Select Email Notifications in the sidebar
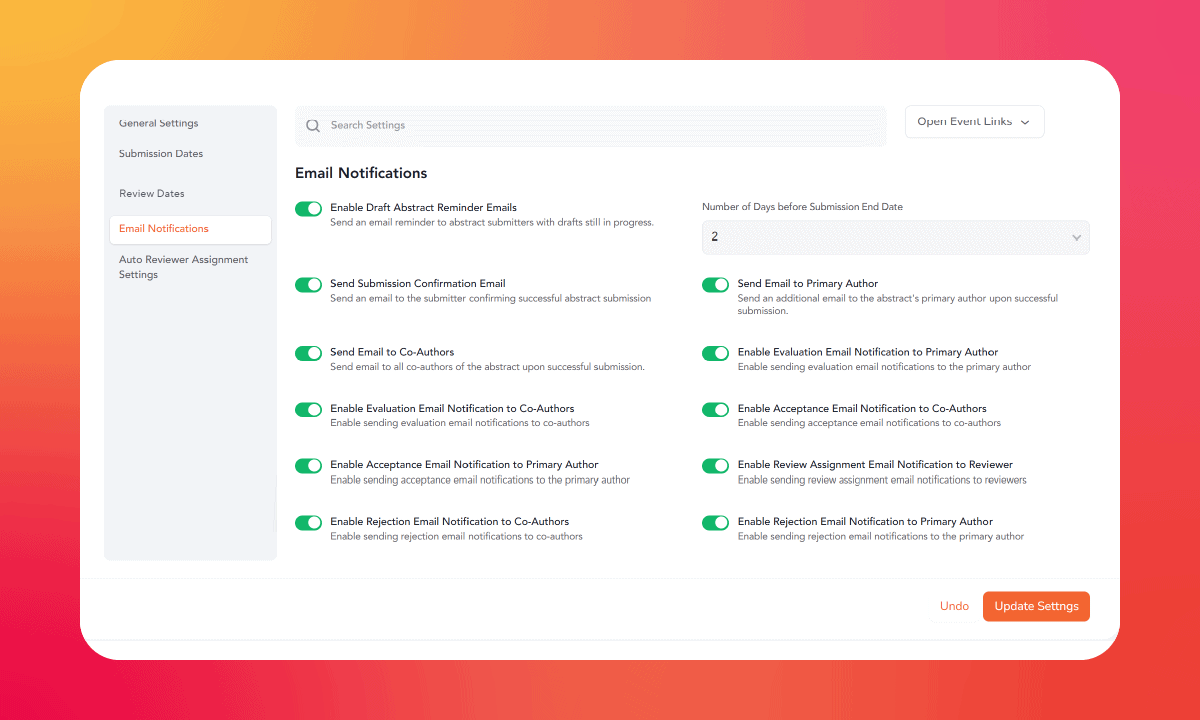The height and width of the screenshot is (720, 1200). (163, 228)
